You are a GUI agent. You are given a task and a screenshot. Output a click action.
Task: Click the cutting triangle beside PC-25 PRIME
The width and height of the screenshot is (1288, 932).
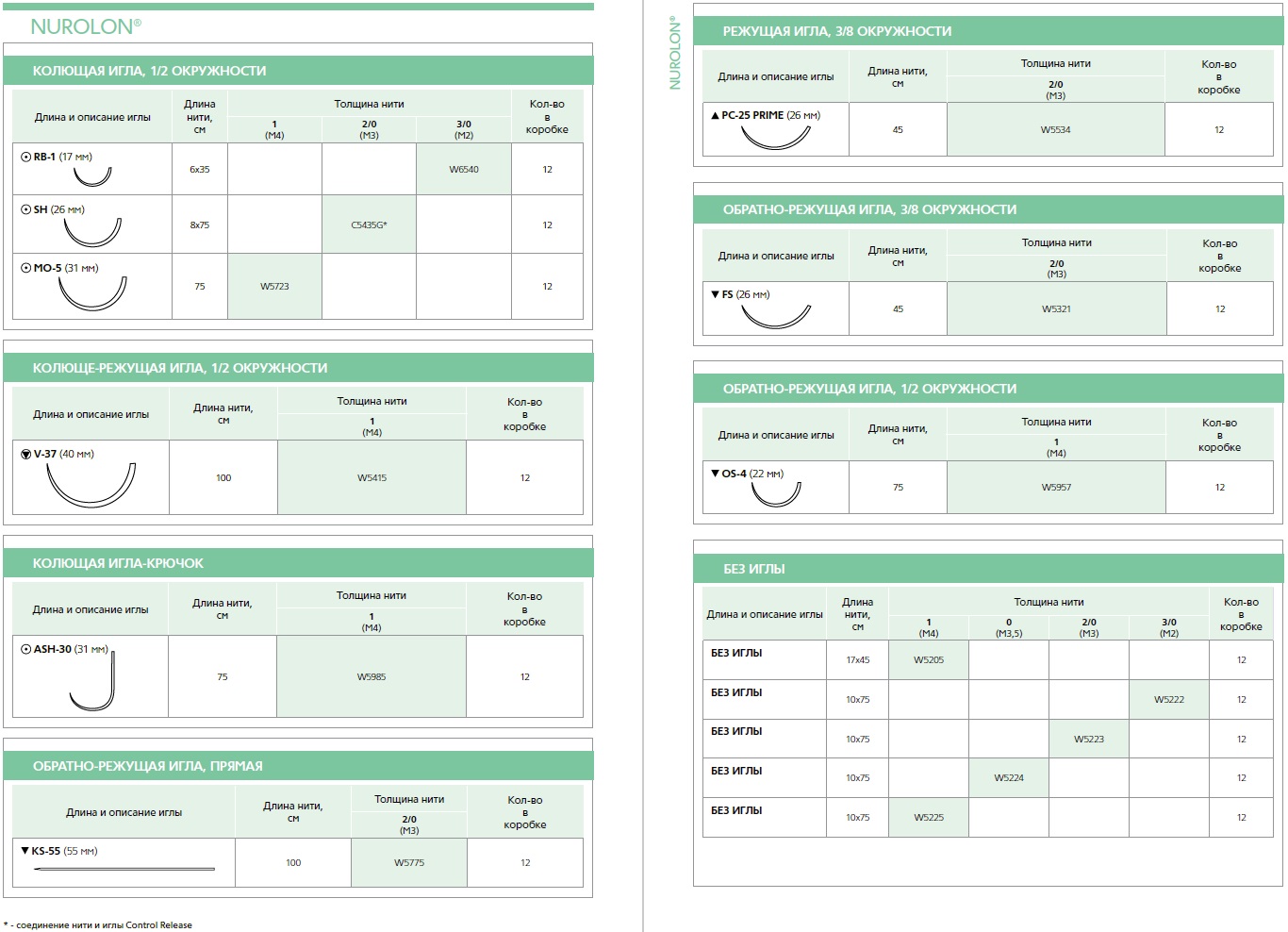(715, 115)
